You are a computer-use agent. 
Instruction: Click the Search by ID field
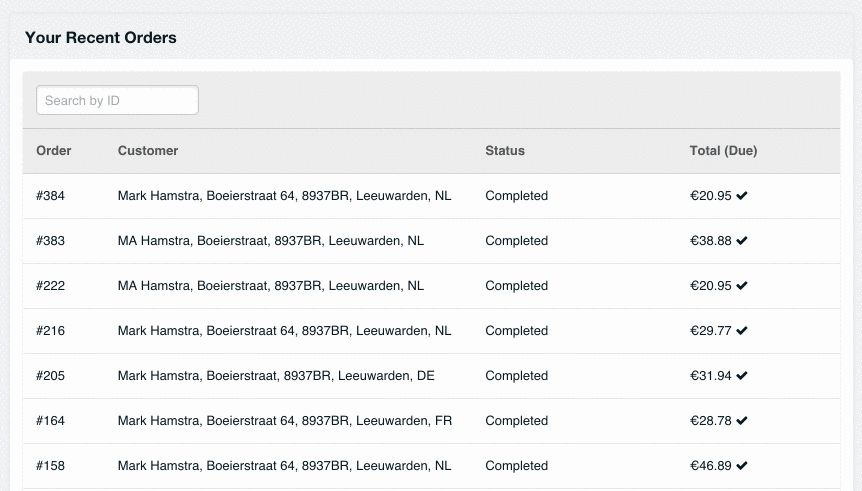click(117, 100)
